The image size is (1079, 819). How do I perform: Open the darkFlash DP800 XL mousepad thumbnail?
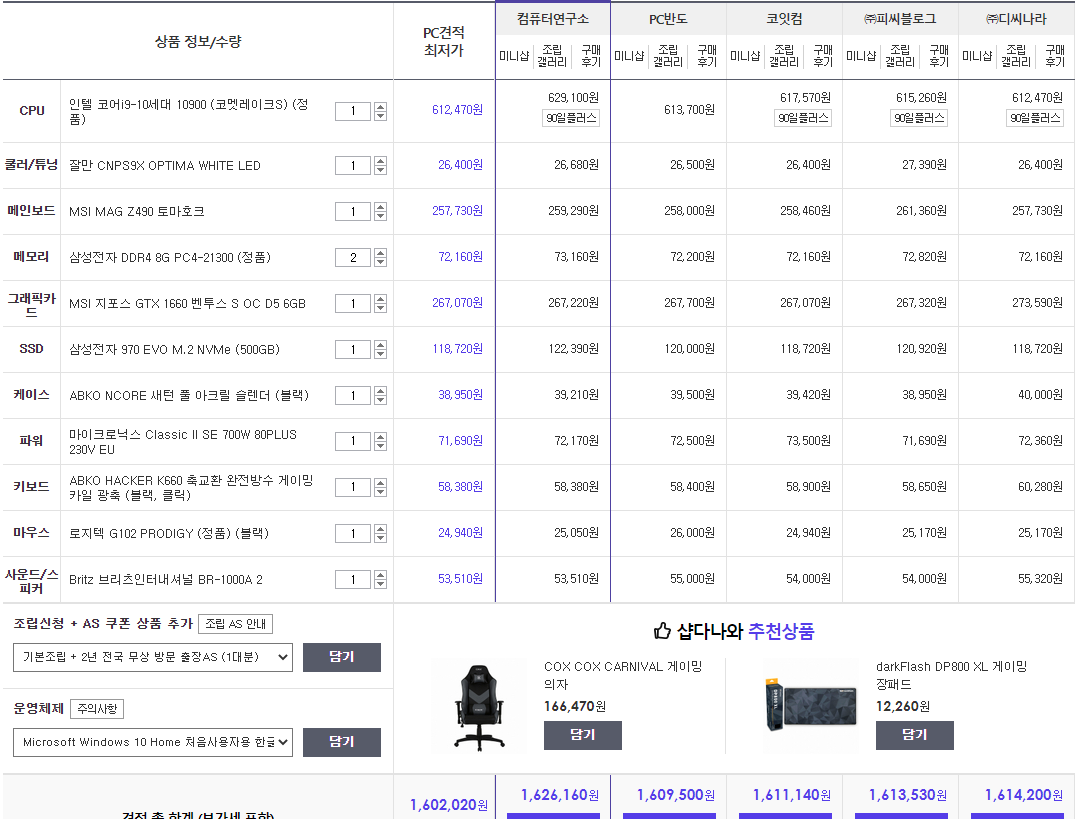point(812,704)
